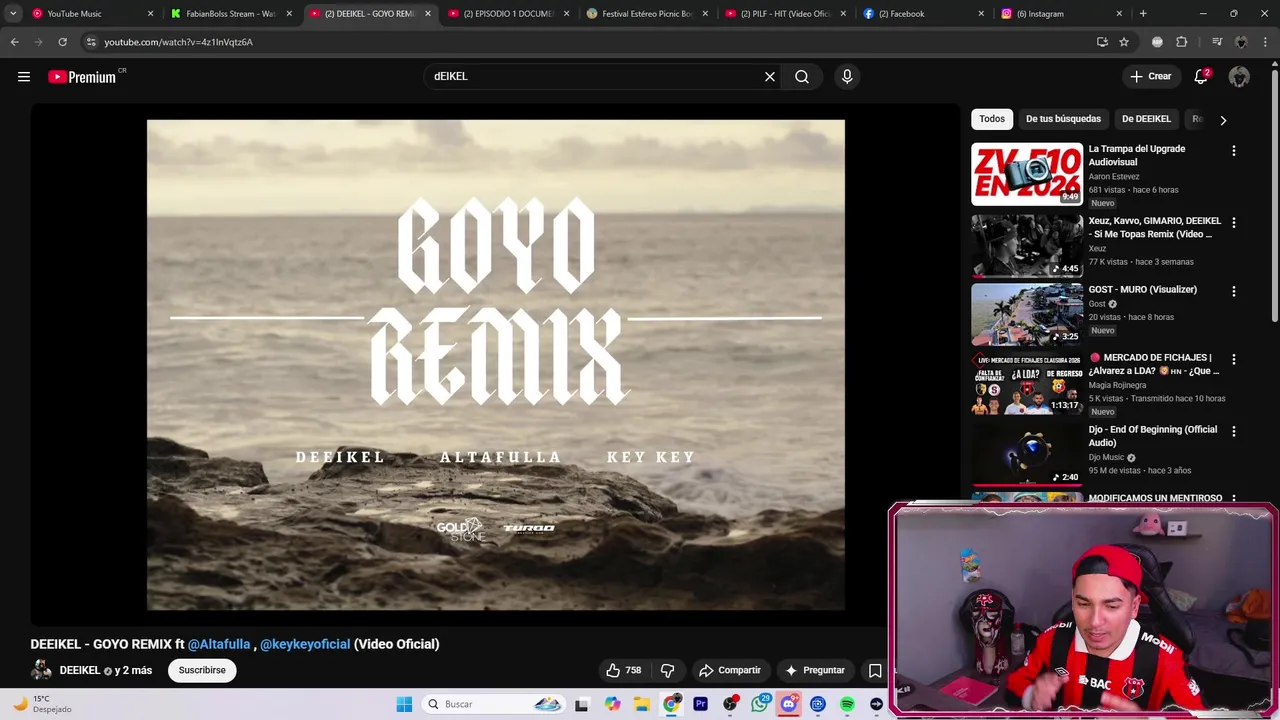
Task: Bookmark this page with the star
Action: click(1124, 42)
